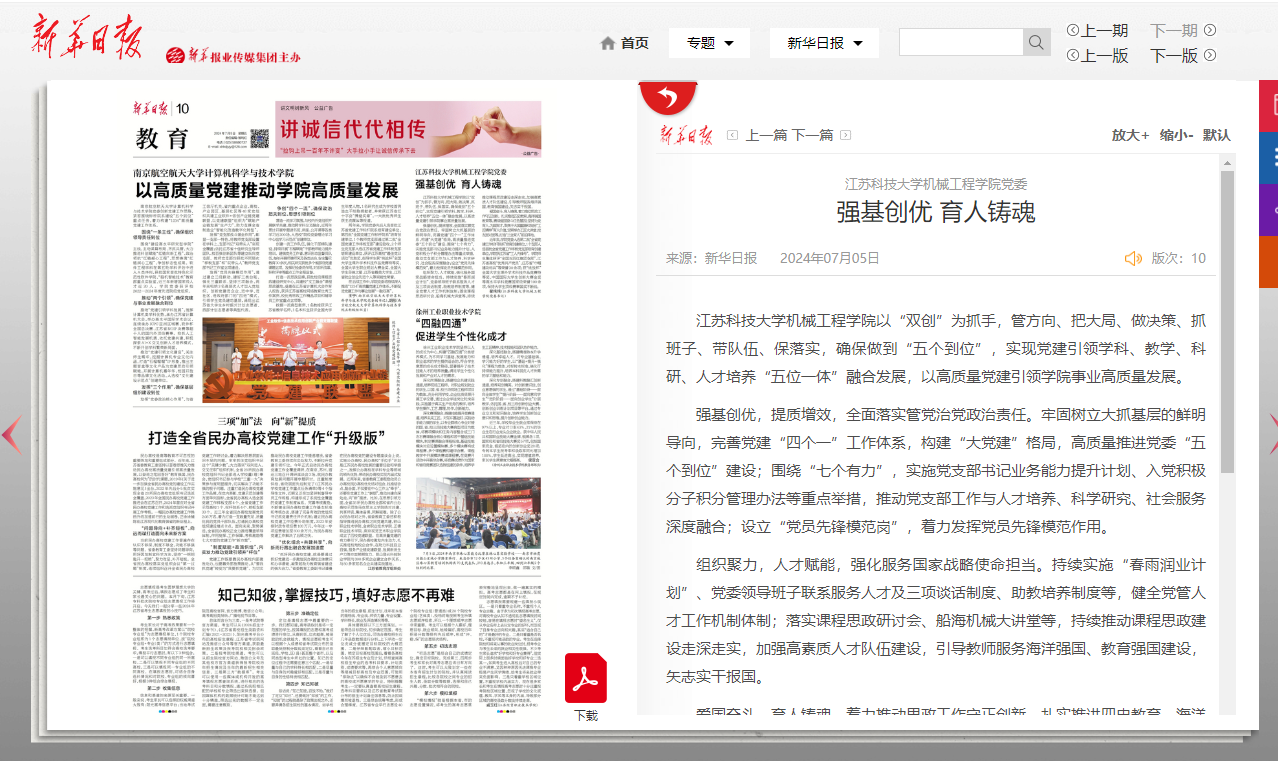Screen dimensions: 1278x761
Task: Go to previous issue 上一期
Action: point(1097,31)
